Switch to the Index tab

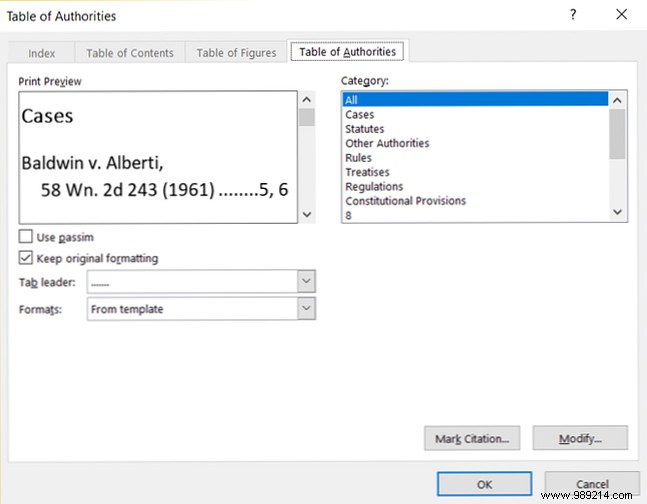pos(42,53)
